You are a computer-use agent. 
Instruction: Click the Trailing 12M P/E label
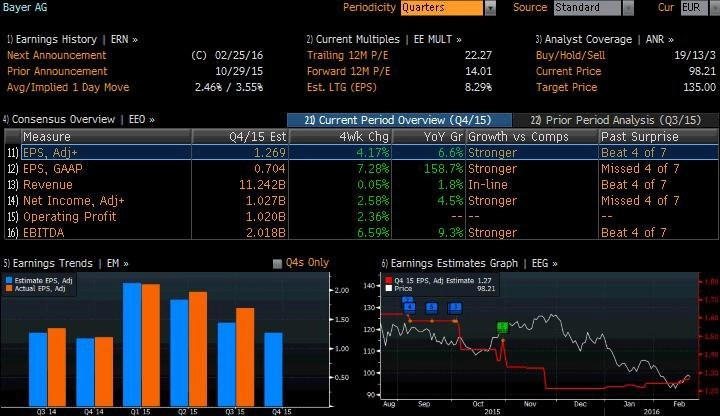pos(348,56)
